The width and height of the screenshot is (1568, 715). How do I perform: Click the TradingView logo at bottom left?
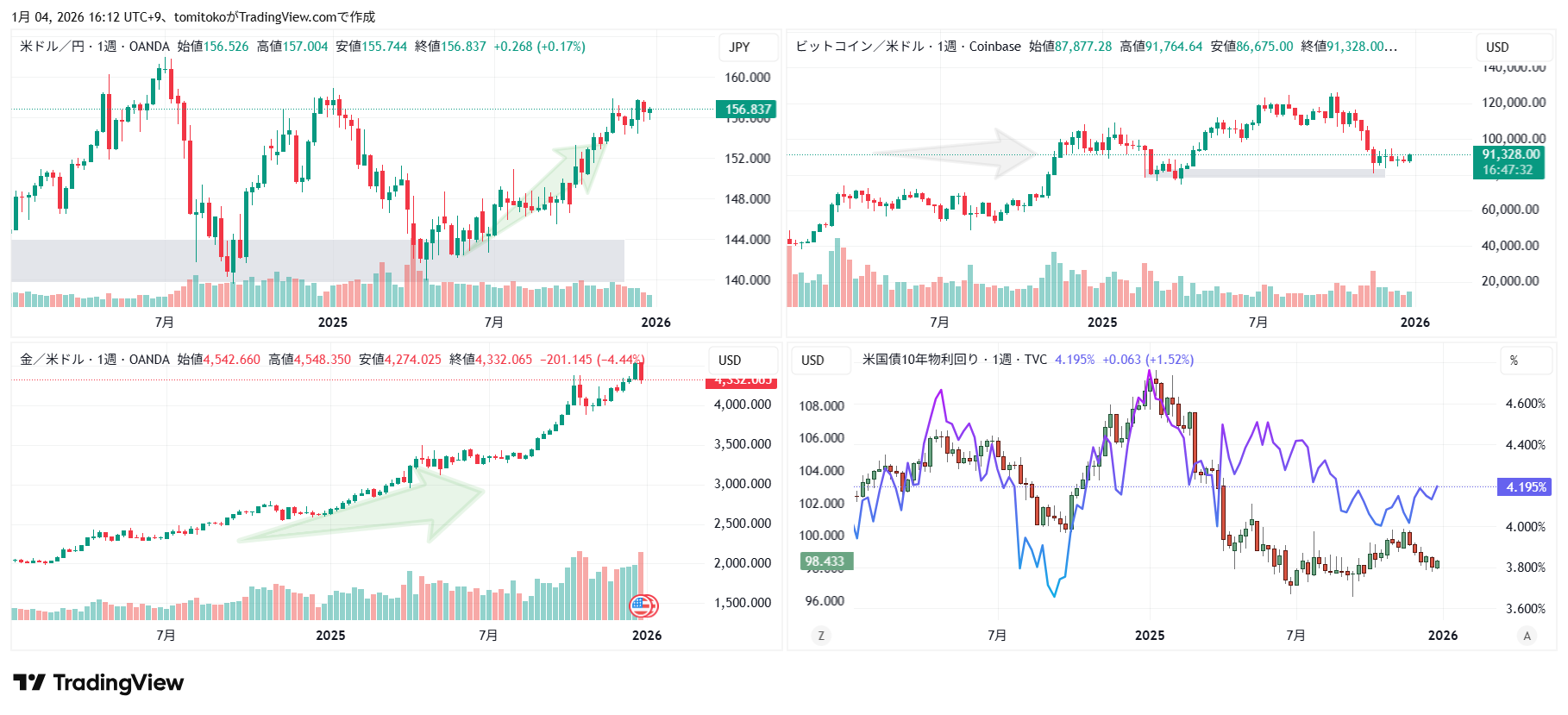tap(98, 683)
